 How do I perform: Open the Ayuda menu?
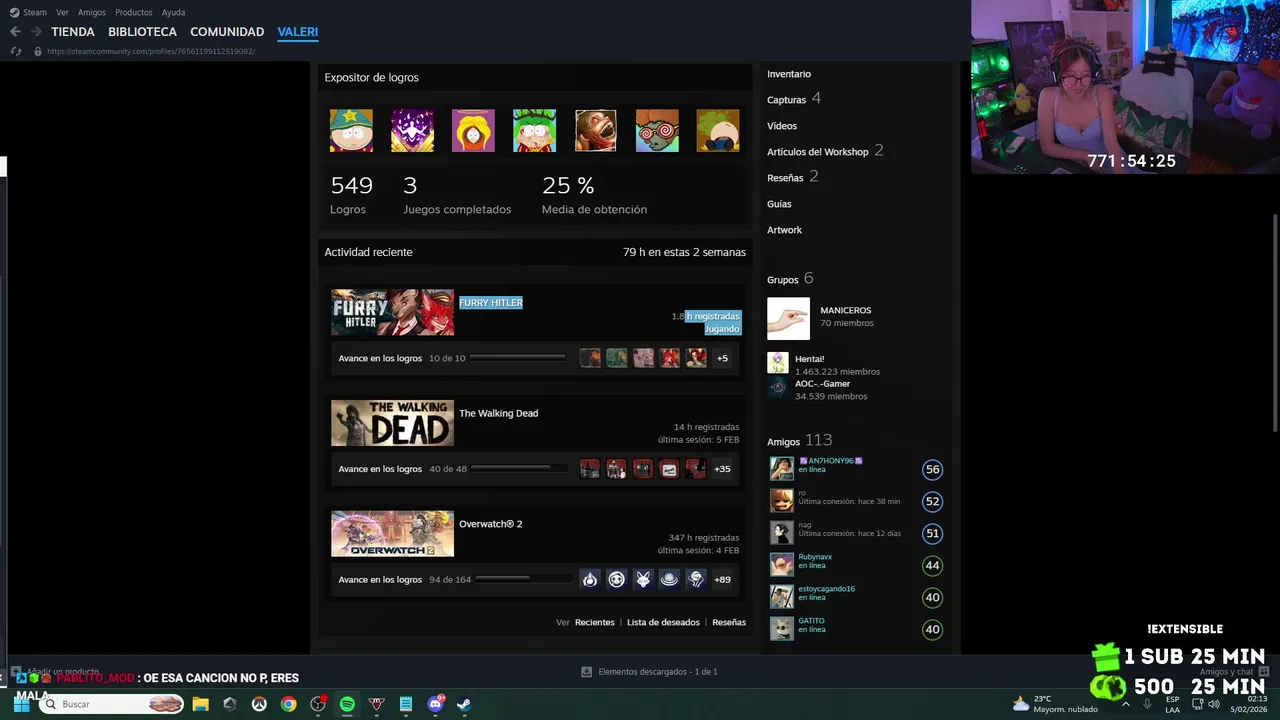pyautogui.click(x=173, y=12)
